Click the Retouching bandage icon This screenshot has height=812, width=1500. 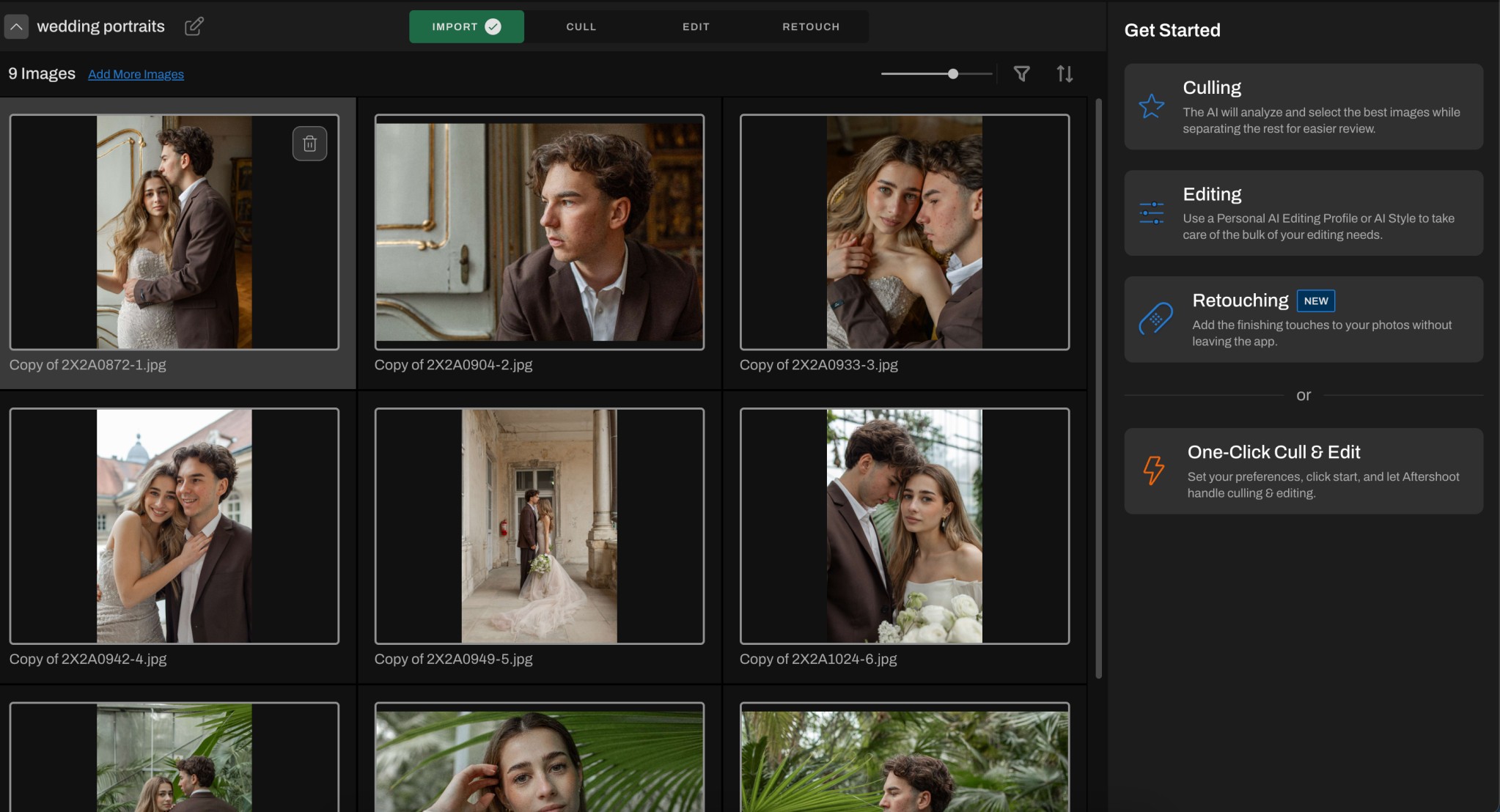coord(1155,319)
